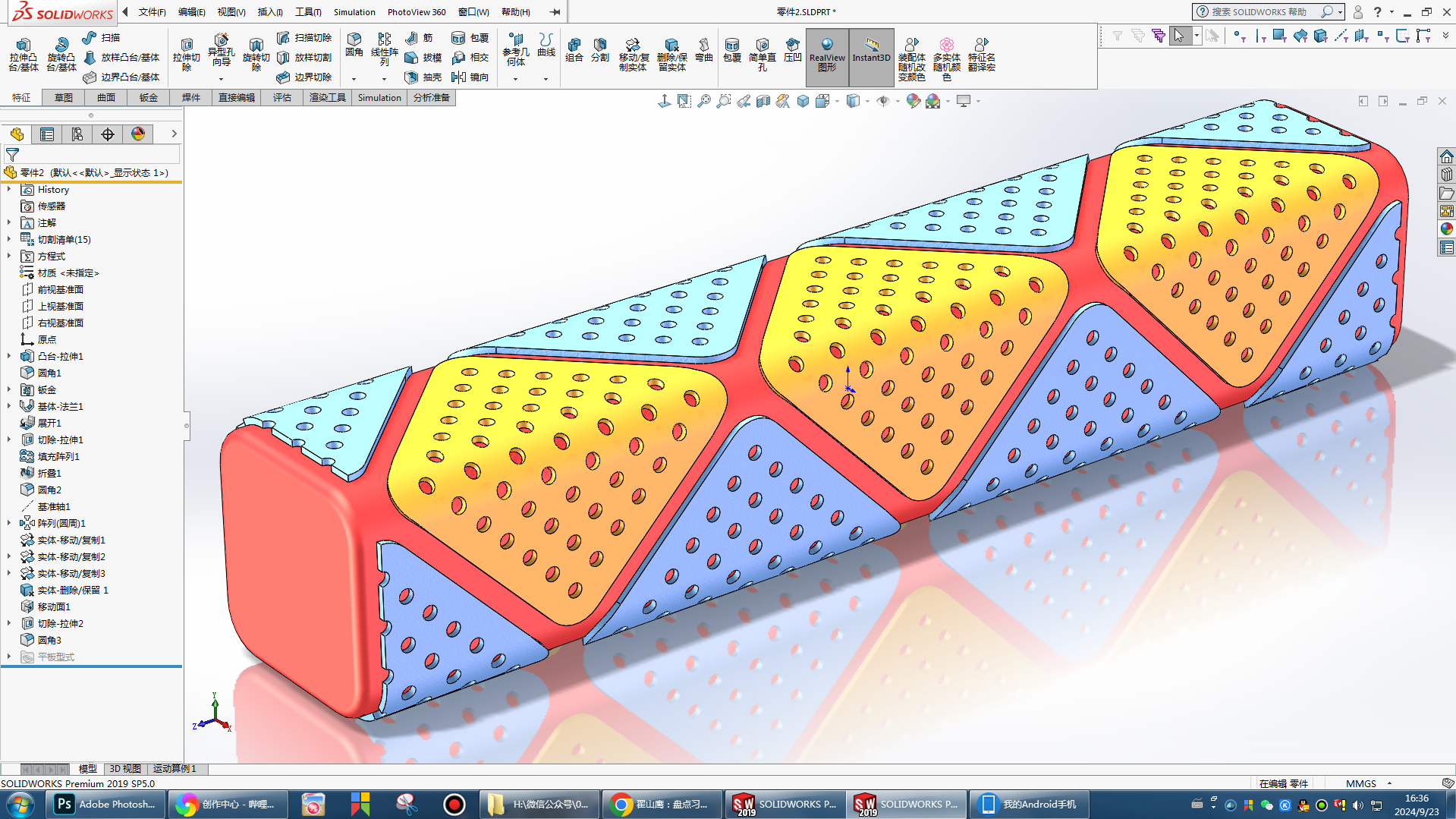The height and width of the screenshot is (819, 1456).
Task: Open the Appearances color ball in task pane
Action: (1447, 228)
